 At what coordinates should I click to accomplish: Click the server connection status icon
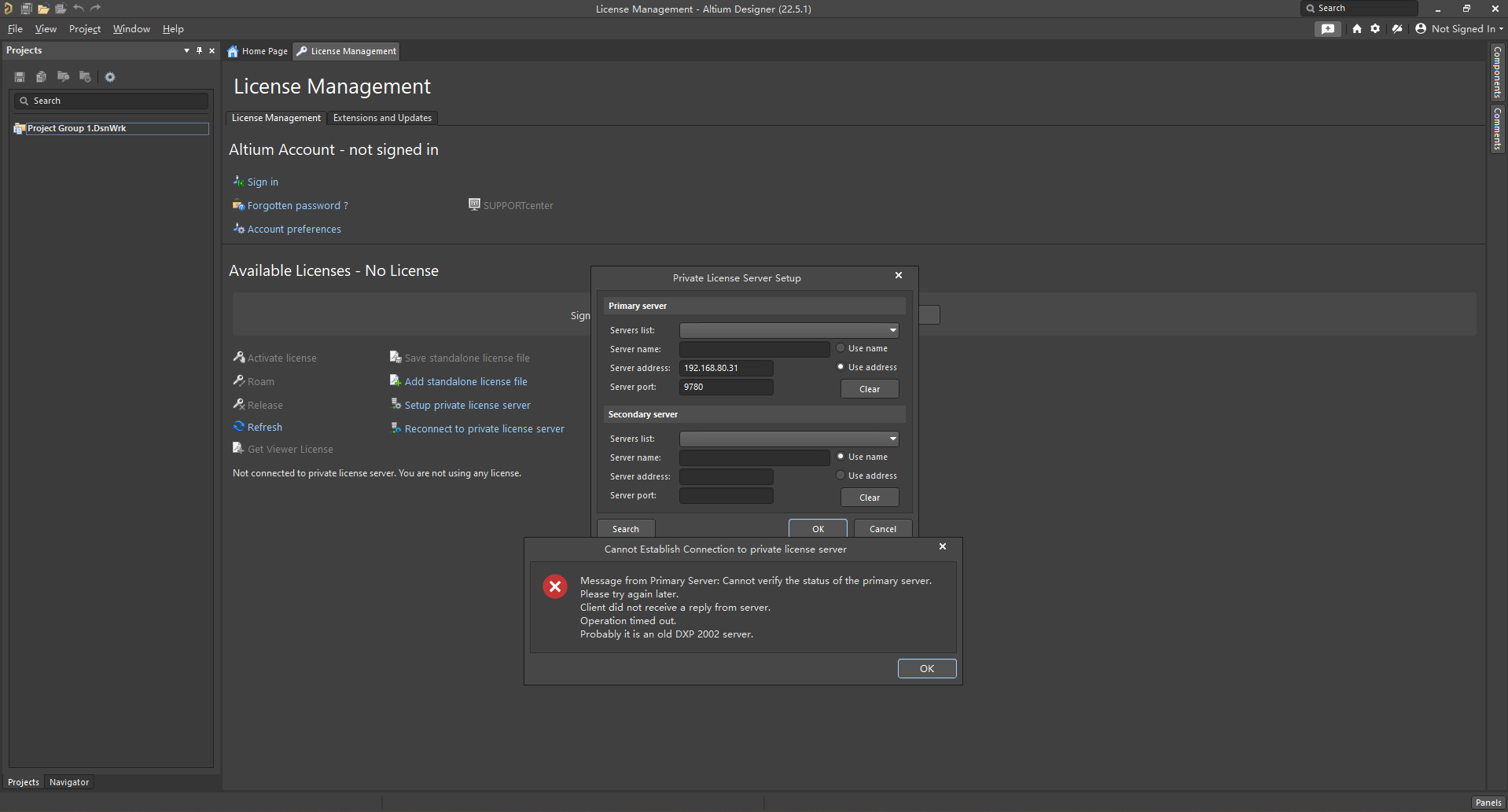(1397, 29)
